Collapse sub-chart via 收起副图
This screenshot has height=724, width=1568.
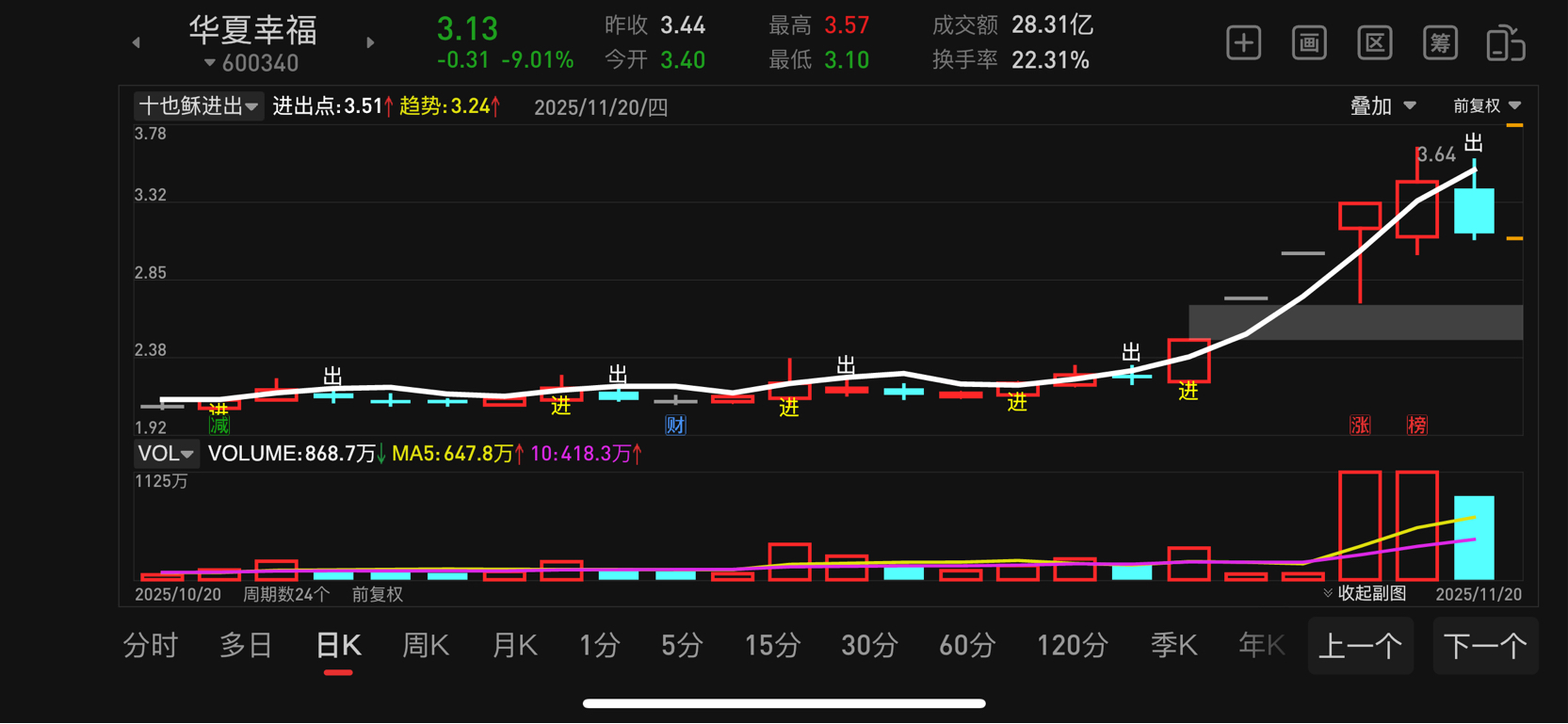(1365, 593)
